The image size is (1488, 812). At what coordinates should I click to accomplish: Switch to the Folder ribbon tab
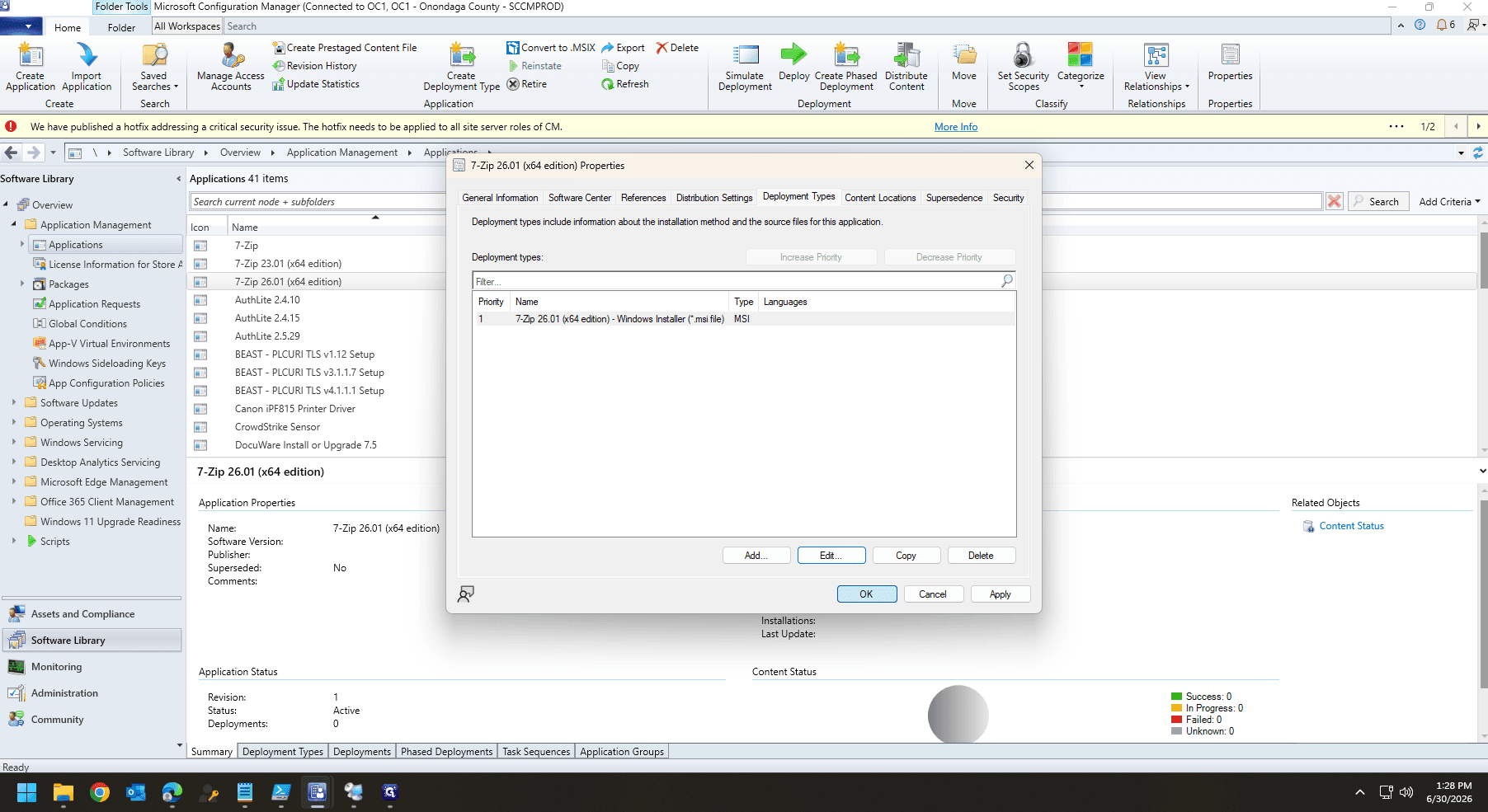pos(121,27)
